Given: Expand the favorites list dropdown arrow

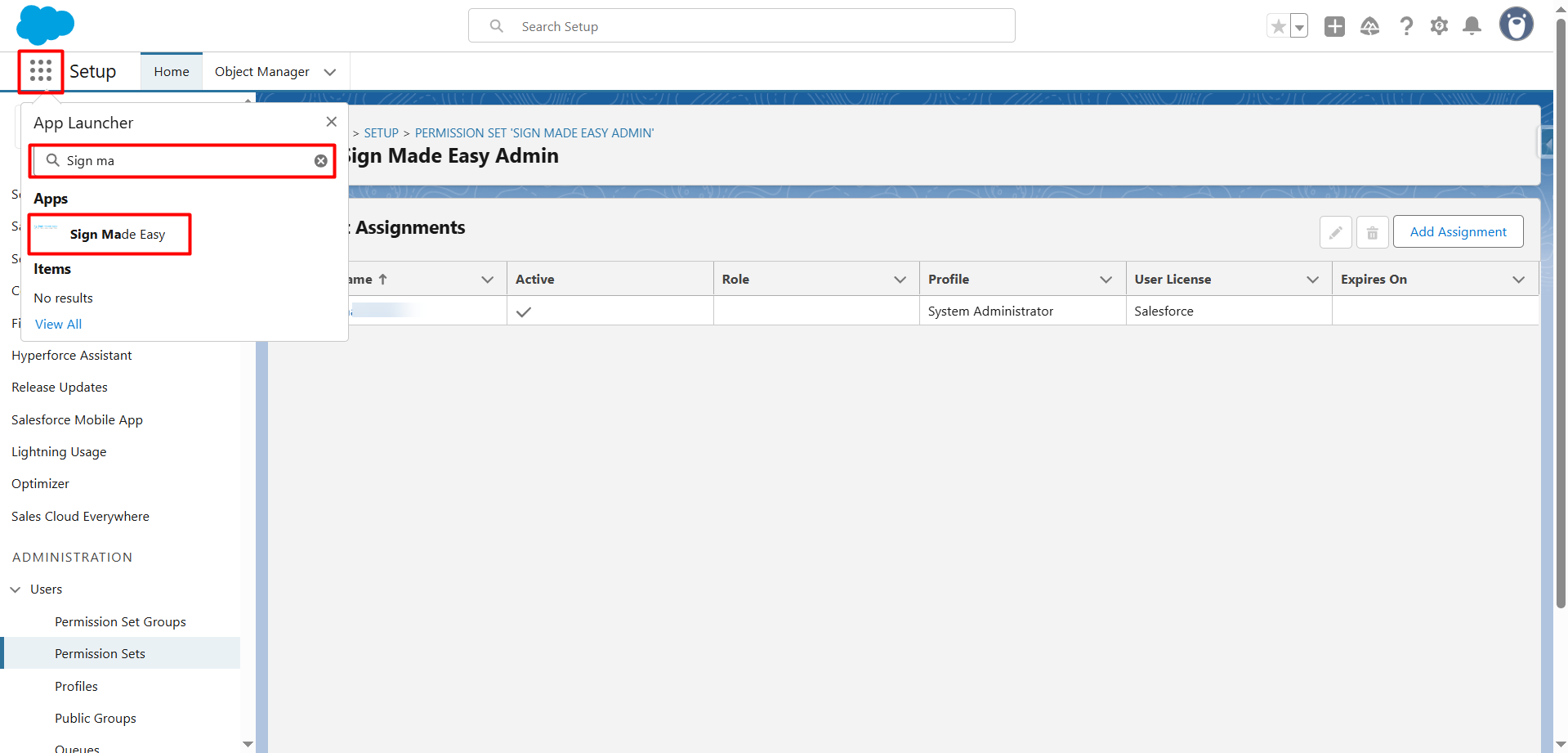Looking at the screenshot, I should [1299, 26].
